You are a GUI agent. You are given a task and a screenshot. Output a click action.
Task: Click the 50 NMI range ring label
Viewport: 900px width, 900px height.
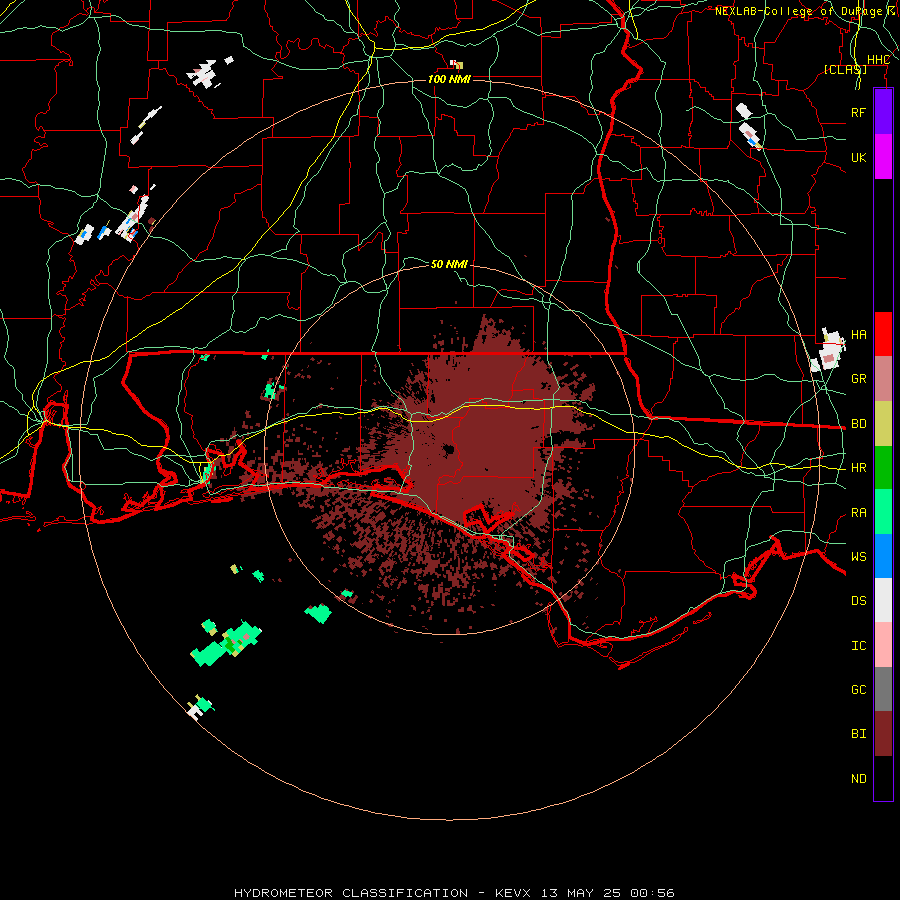point(449,264)
